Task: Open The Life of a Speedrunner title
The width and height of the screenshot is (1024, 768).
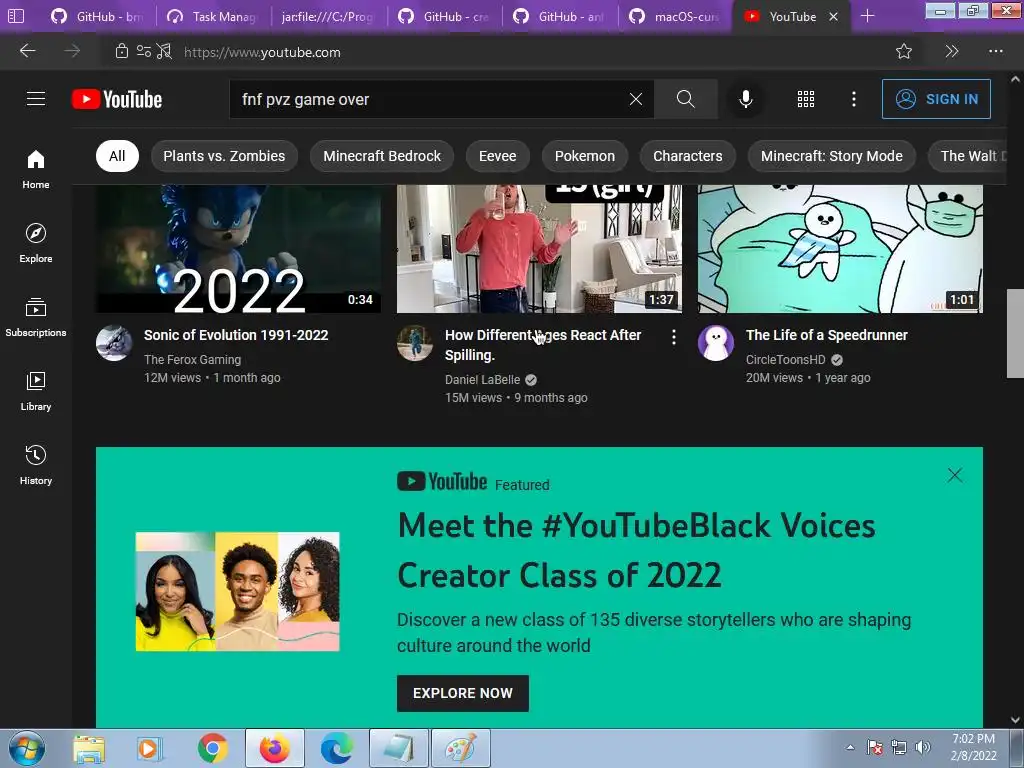Action: [827, 335]
